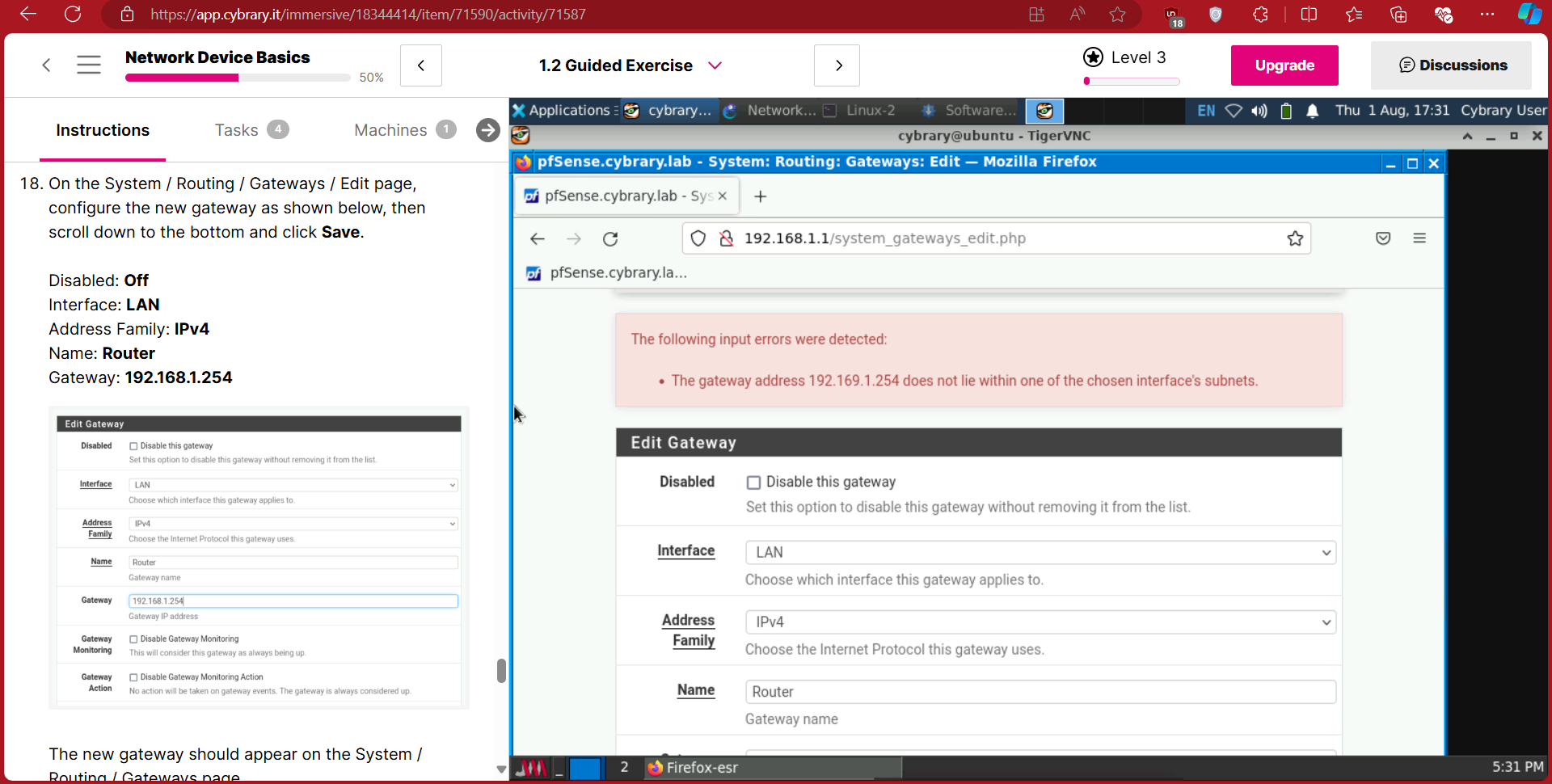Image resolution: width=1552 pixels, height=784 pixels.
Task: Open a new Firefox tab
Action: [760, 196]
